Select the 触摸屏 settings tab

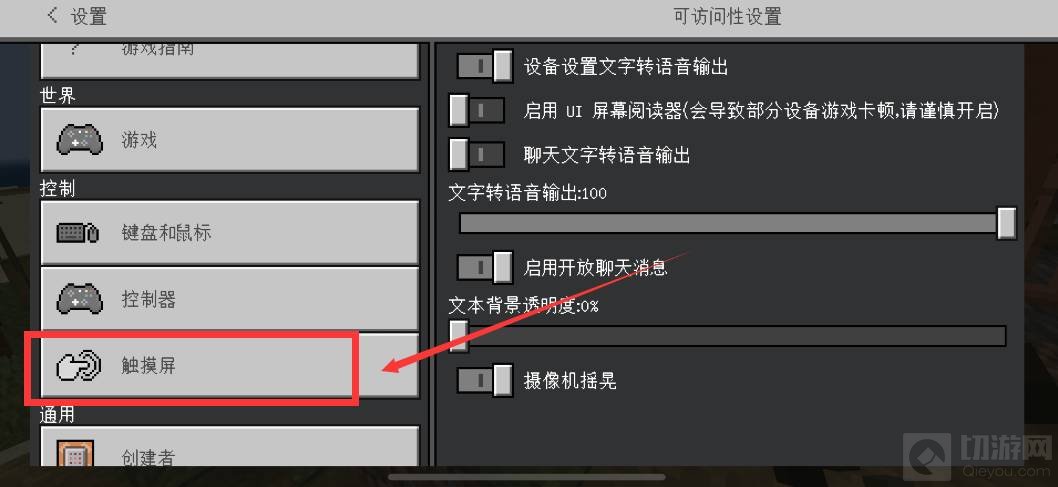(230, 365)
